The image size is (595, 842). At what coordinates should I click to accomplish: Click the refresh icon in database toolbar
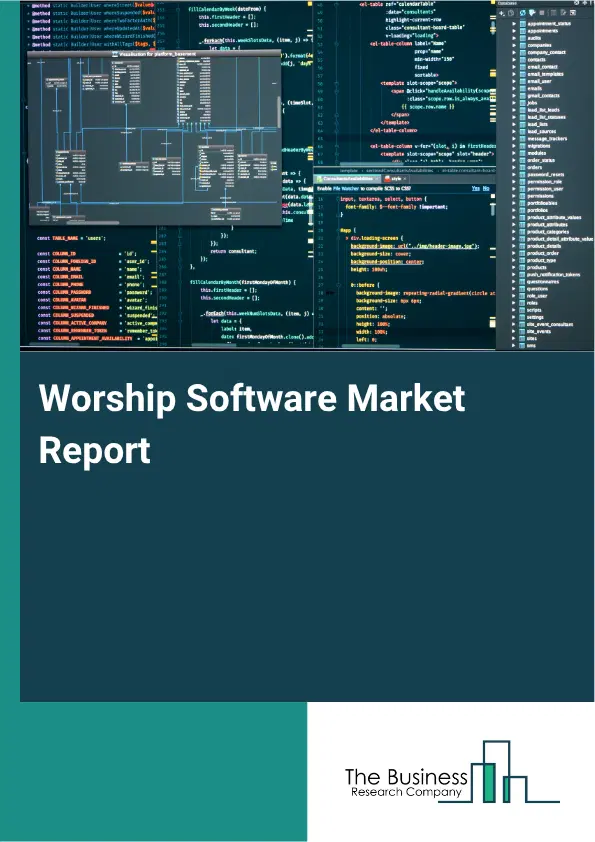pos(523,13)
